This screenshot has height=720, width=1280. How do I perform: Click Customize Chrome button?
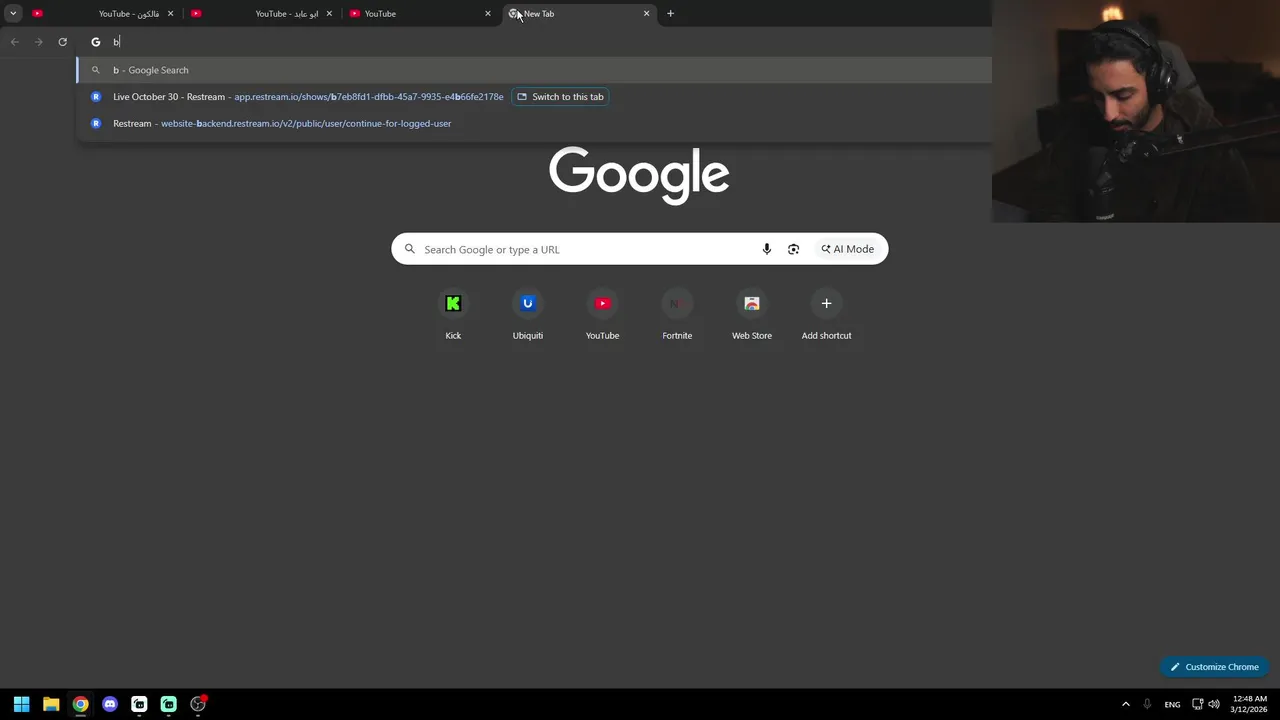pyautogui.click(x=1215, y=667)
